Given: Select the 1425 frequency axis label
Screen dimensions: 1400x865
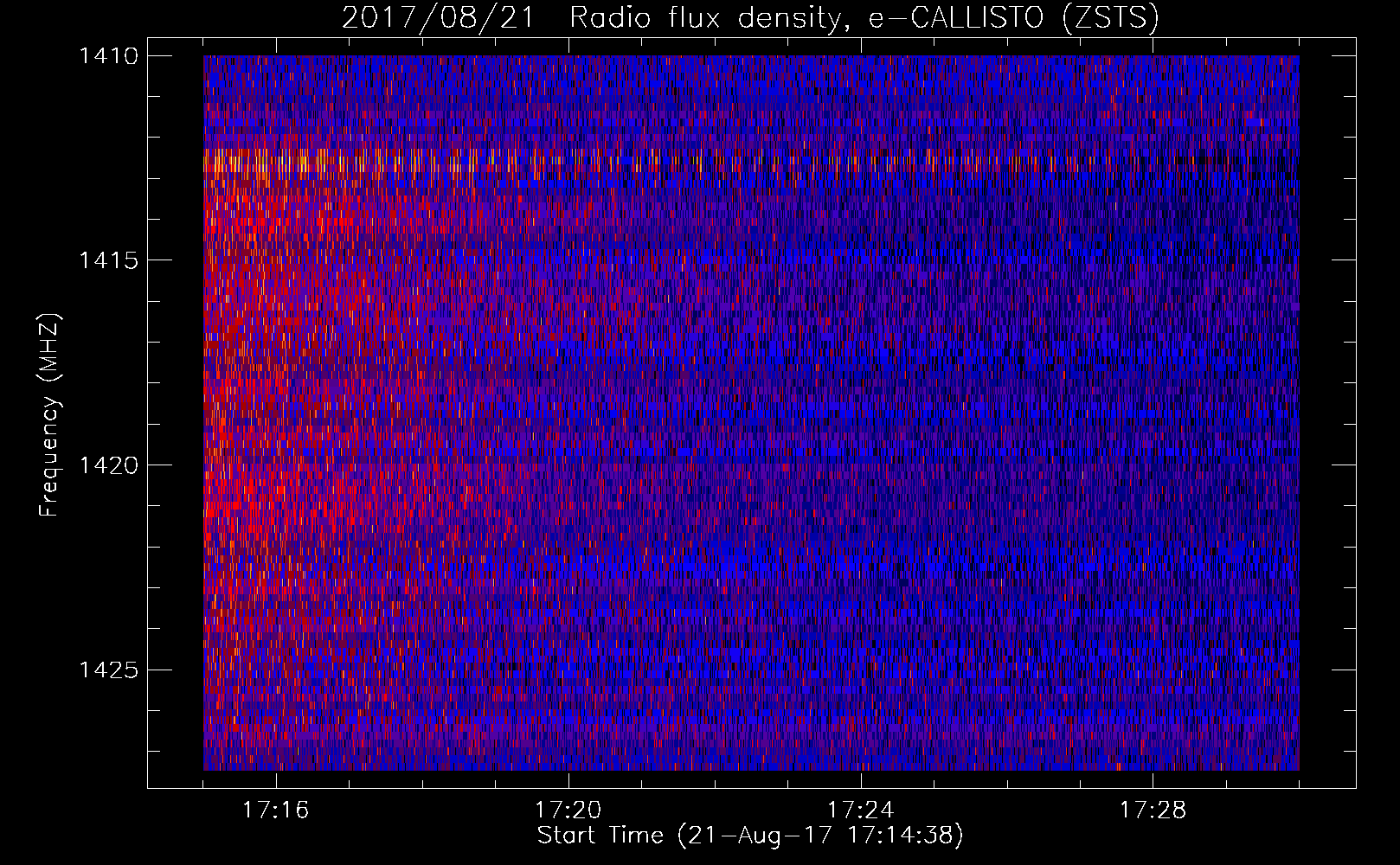Looking at the screenshot, I should (x=108, y=670).
